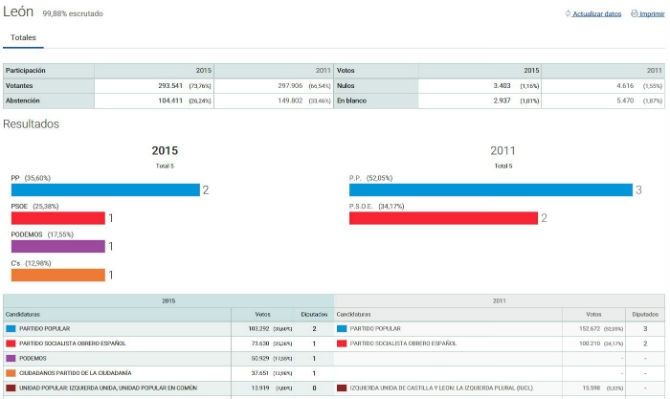The height and width of the screenshot is (399, 670).
Task: Click the red P.S.O.E. bar in 2011 chart
Action: click(x=444, y=218)
